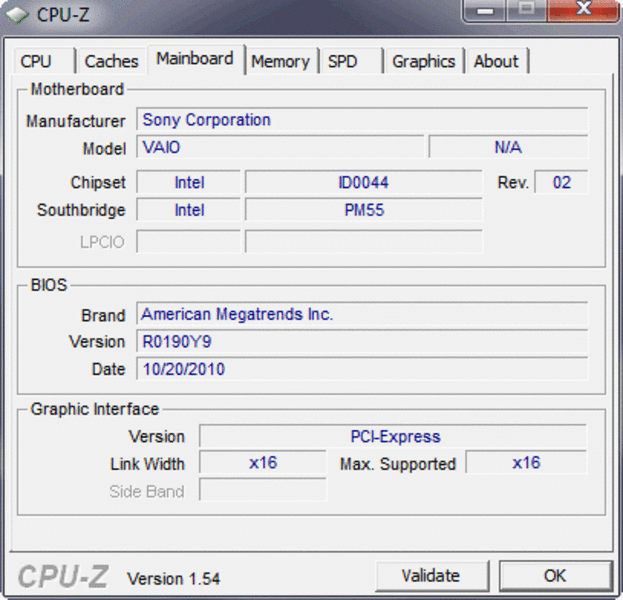The height and width of the screenshot is (600, 623).
Task: Click the PM55 southbridge field
Action: point(364,209)
